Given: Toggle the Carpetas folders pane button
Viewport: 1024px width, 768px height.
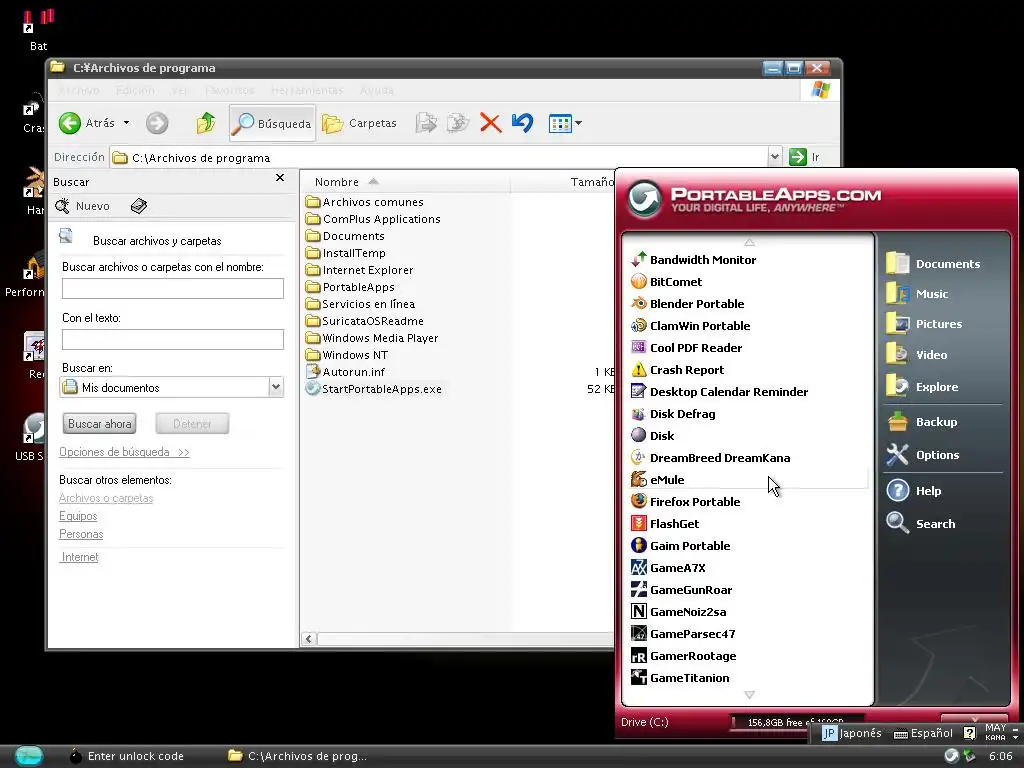Looking at the screenshot, I should pyautogui.click(x=359, y=123).
